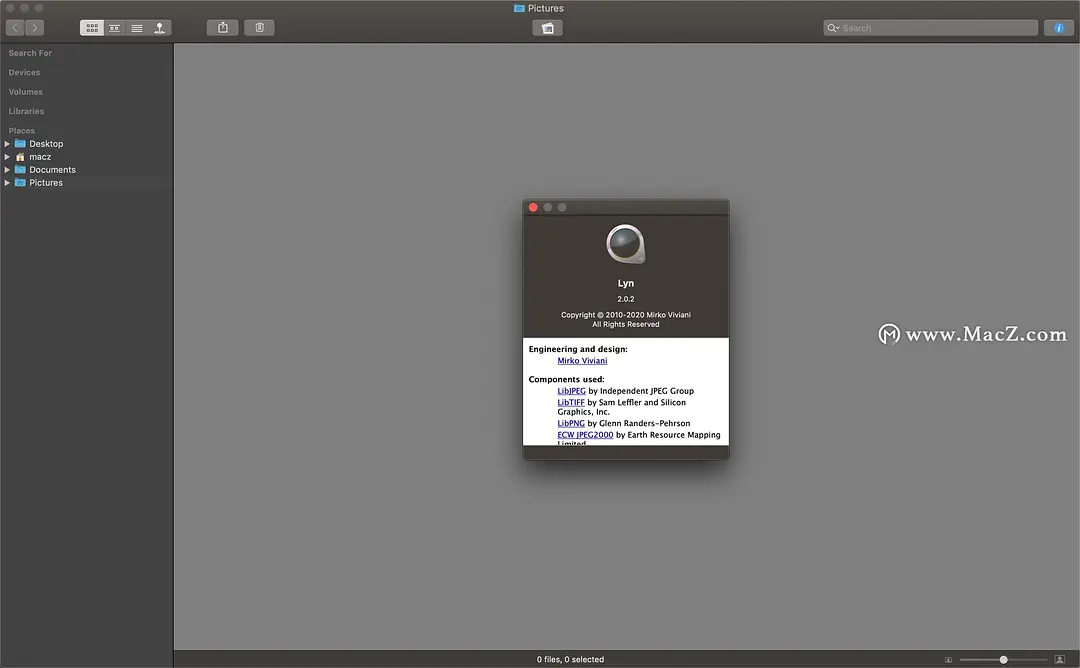1080x668 pixels.
Task: Open the LibTIFF link
Action: pos(570,403)
